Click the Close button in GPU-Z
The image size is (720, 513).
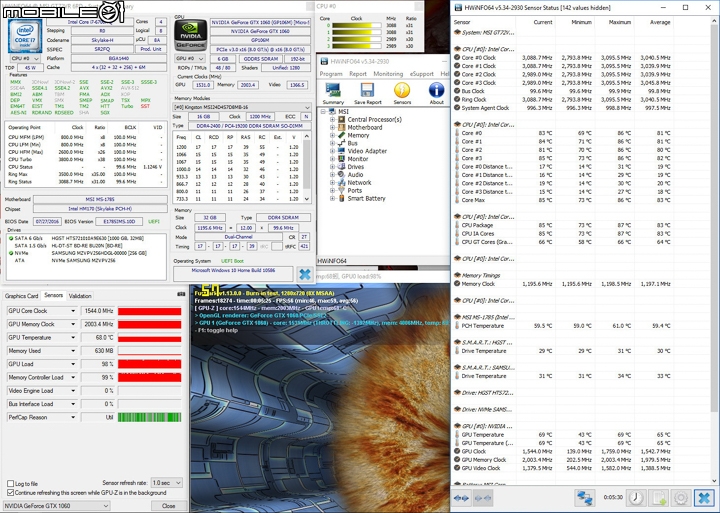169,506
